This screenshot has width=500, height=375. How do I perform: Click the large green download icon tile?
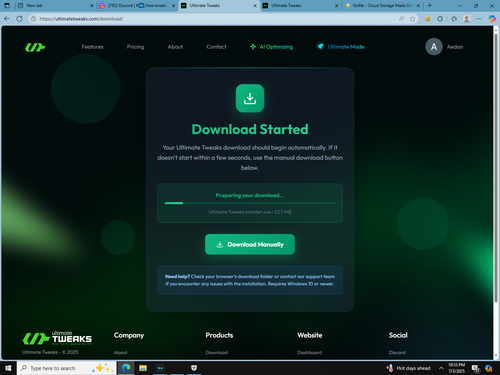250,98
